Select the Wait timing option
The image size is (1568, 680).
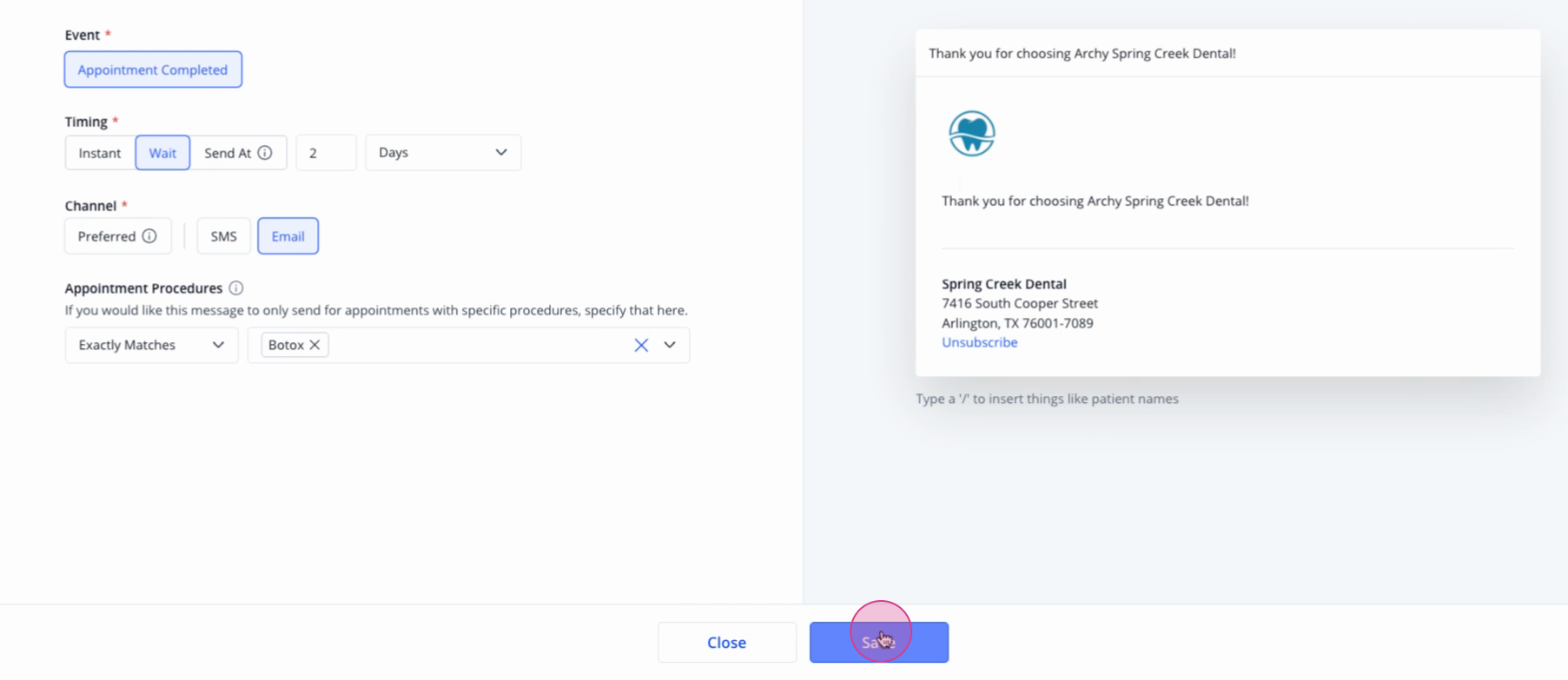[x=162, y=153]
